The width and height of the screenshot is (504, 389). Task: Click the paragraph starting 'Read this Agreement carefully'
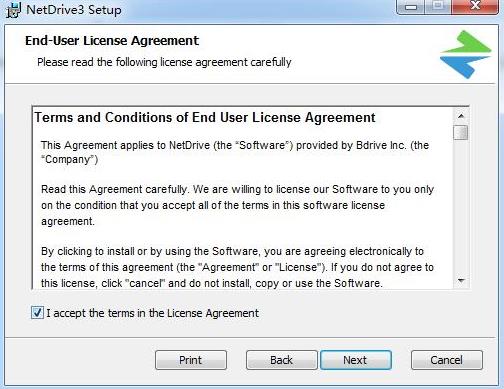237,205
